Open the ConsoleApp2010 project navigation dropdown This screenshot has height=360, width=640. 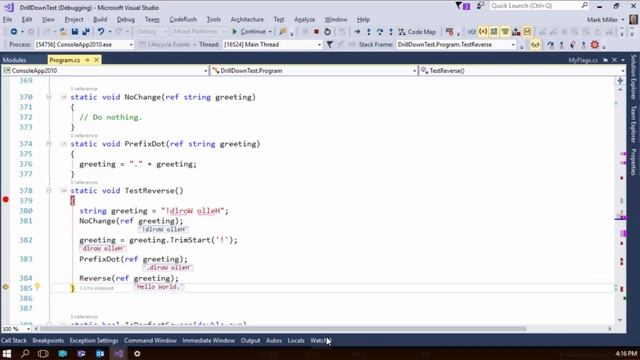105,71
